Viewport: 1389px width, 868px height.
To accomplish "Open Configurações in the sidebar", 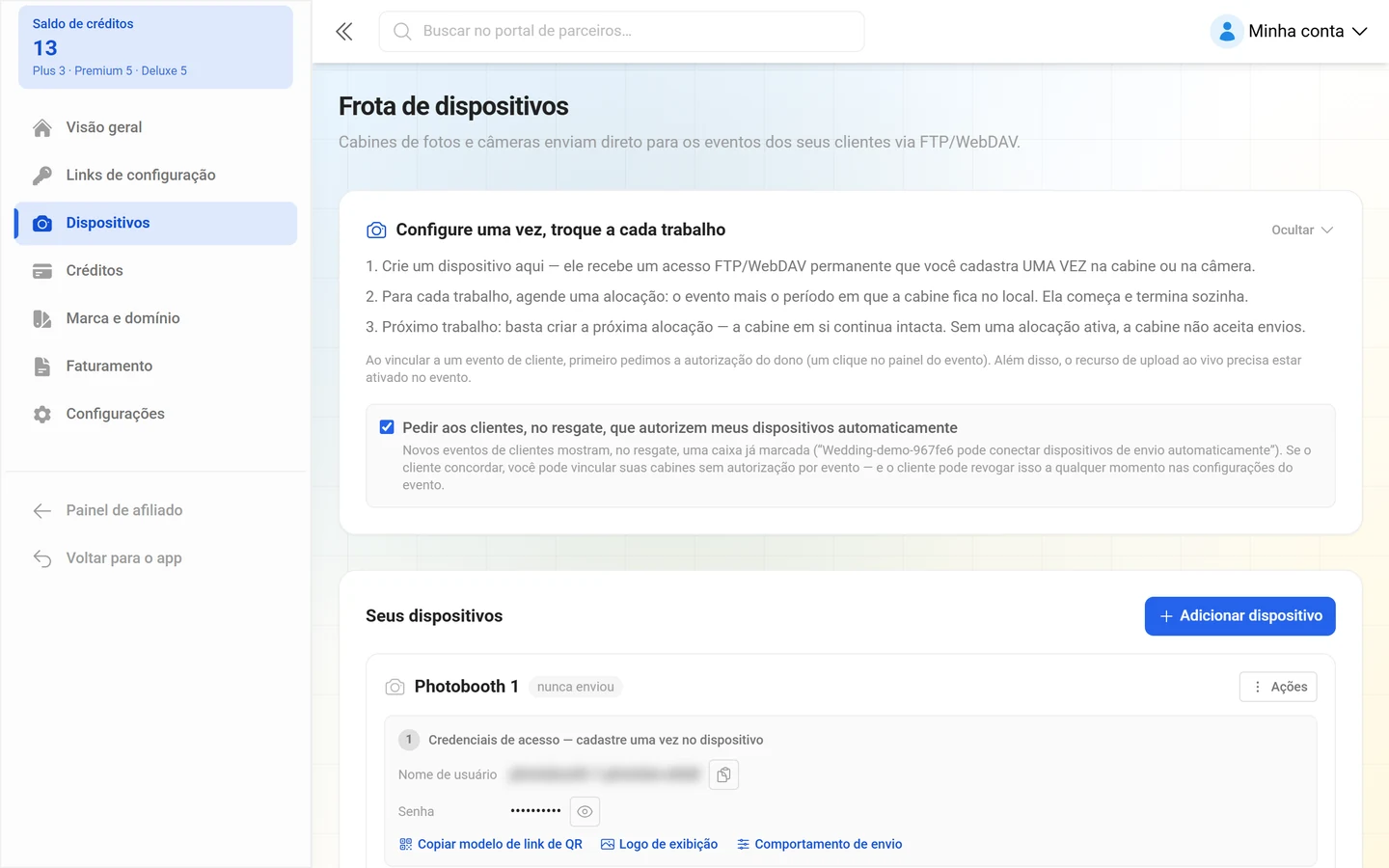I will pos(155,415).
